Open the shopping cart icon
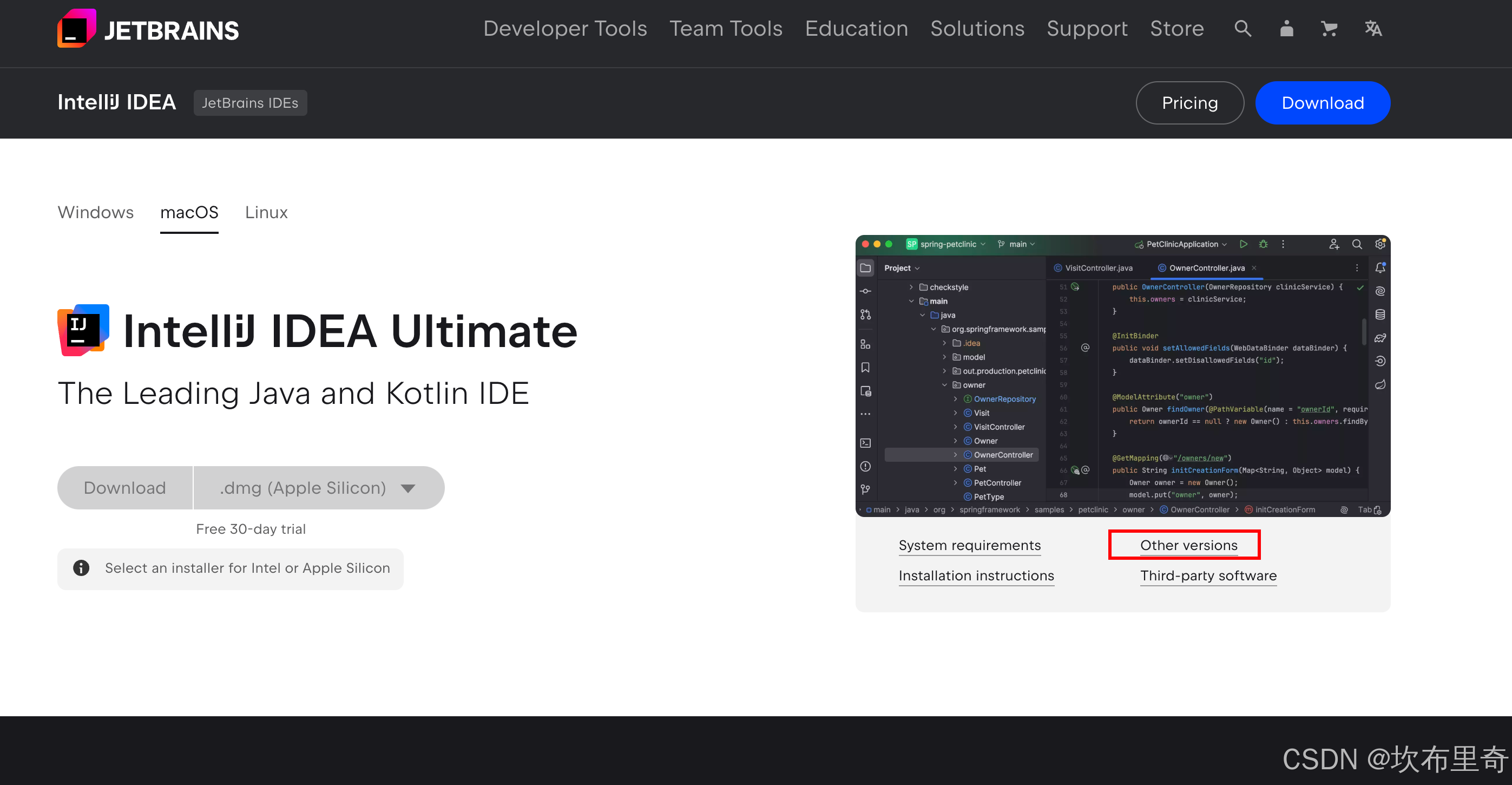This screenshot has width=1512, height=785. (1329, 28)
